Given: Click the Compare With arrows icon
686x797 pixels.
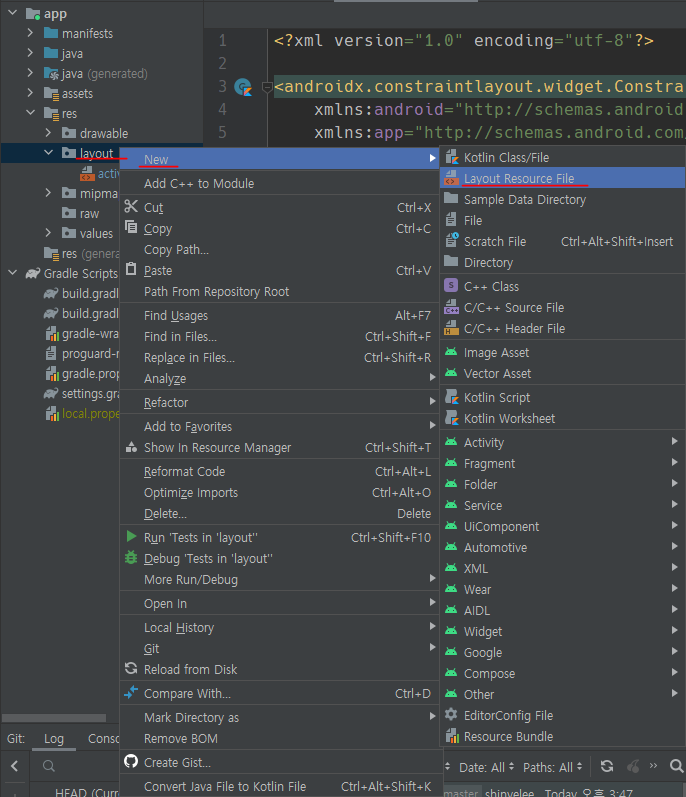Looking at the screenshot, I should click(131, 693).
